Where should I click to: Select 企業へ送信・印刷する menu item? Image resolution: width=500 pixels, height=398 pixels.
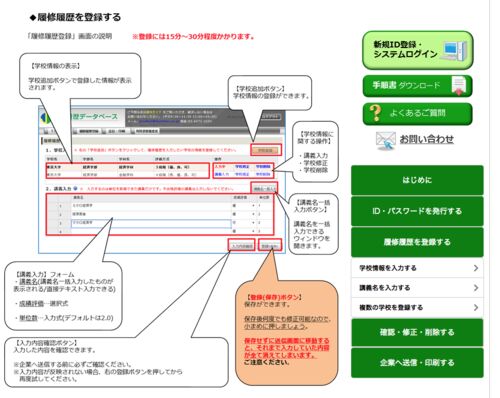[x=417, y=363]
